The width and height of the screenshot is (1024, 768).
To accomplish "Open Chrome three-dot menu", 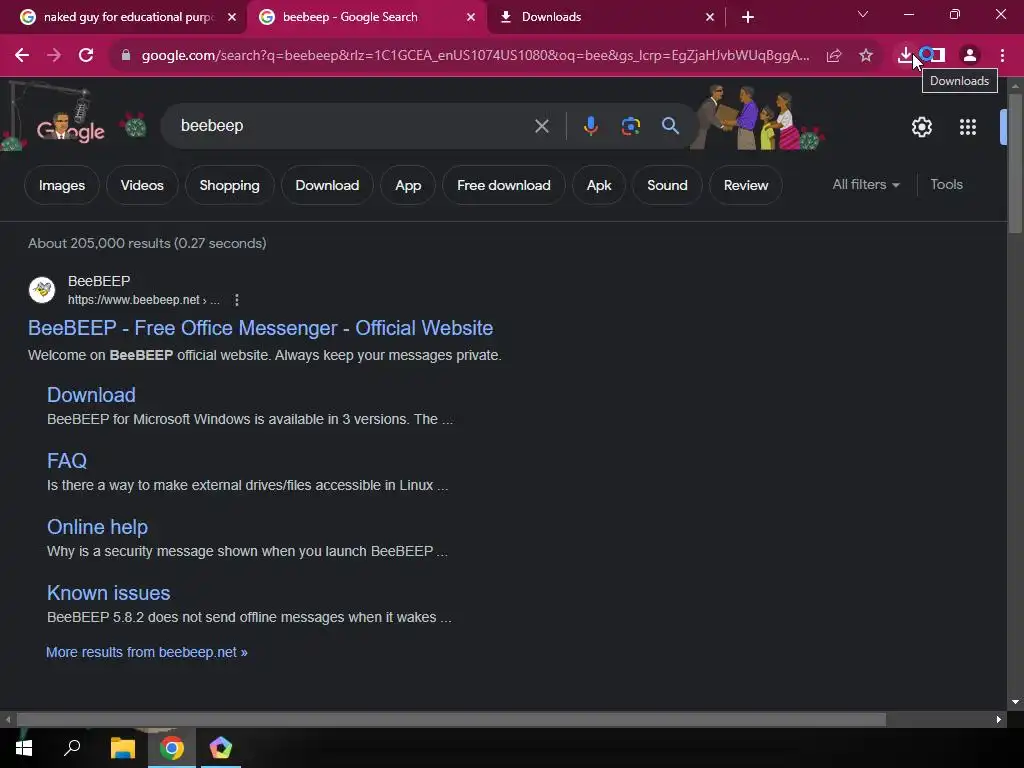I will click(1002, 56).
